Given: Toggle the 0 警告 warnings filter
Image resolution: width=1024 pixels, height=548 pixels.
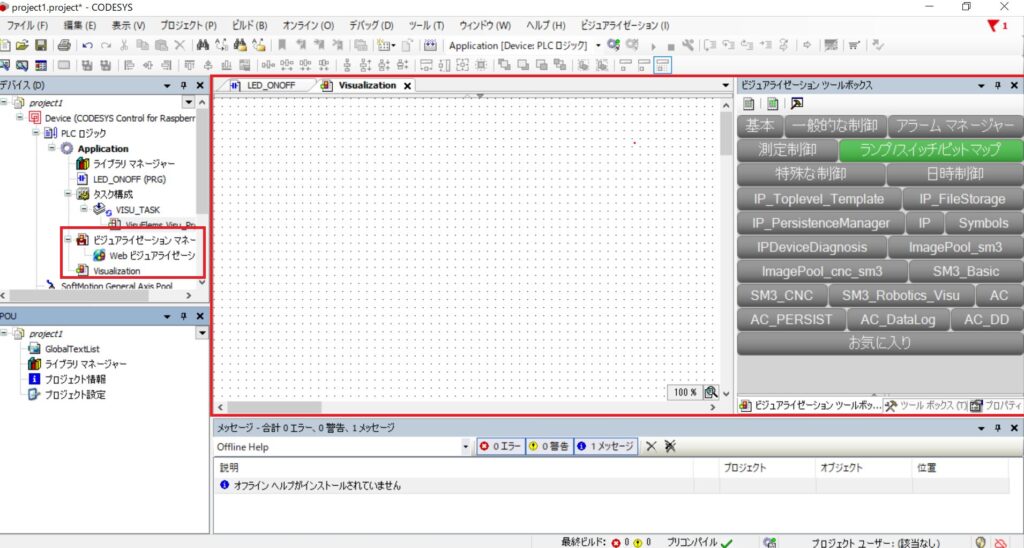Looking at the screenshot, I should point(548,446).
